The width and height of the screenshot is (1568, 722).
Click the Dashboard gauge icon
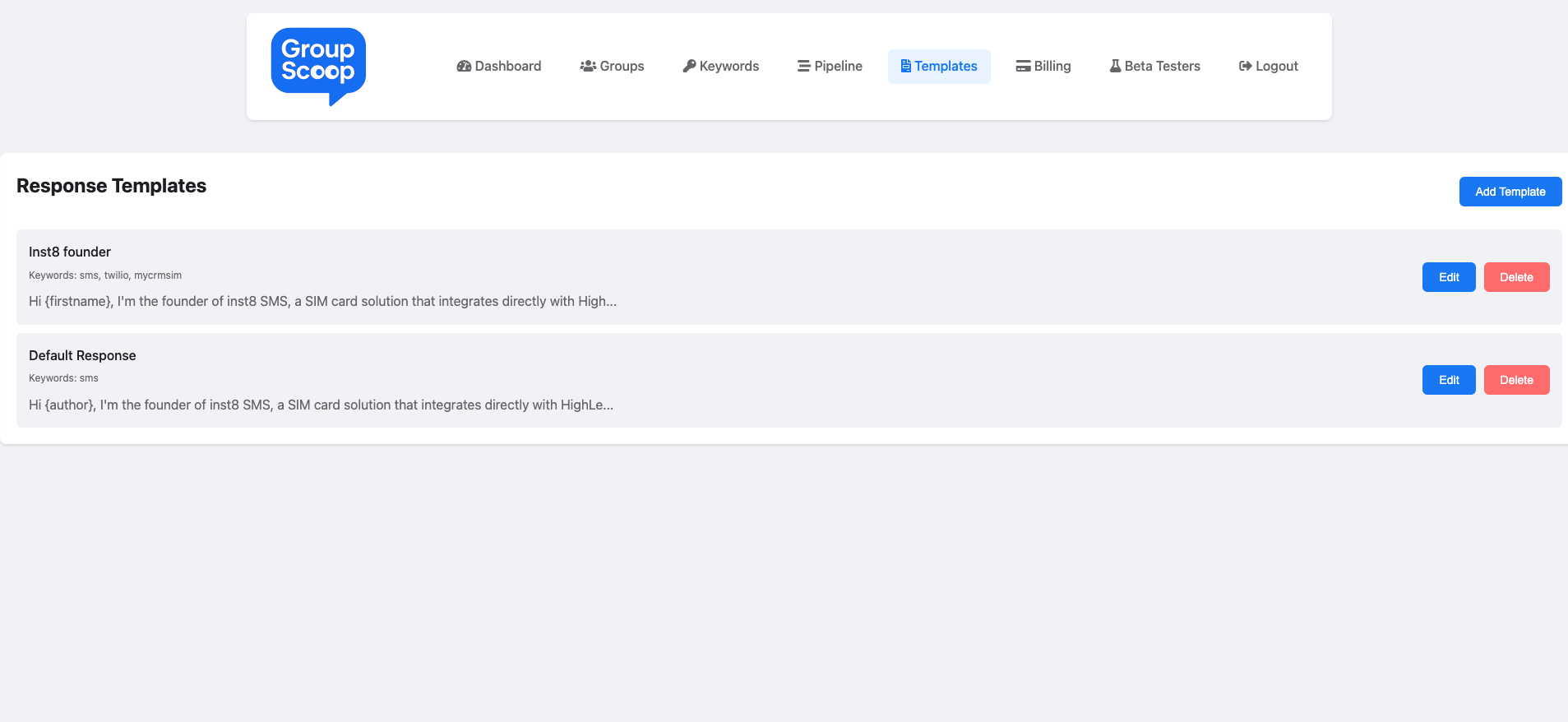pyautogui.click(x=464, y=67)
